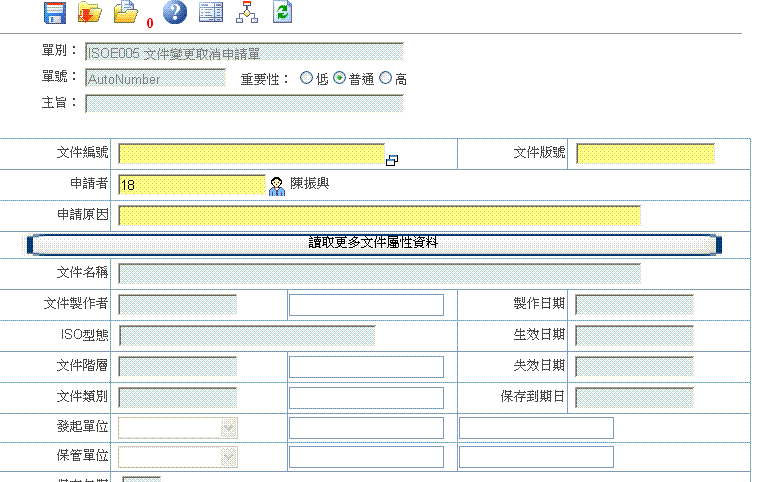764x482 pixels.
Task: Show the workflow flowchart icon
Action: 246,13
